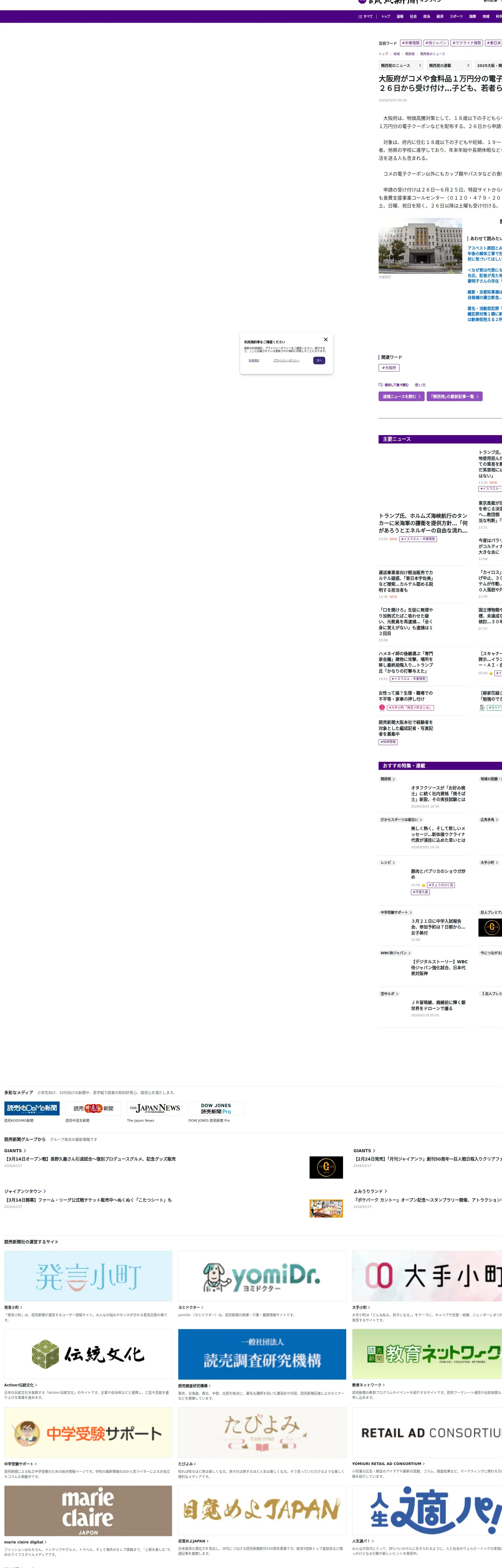The height and width of the screenshot is (1568, 502).
Task: Select 政治 in the navigation bar
Action: (x=426, y=16)
